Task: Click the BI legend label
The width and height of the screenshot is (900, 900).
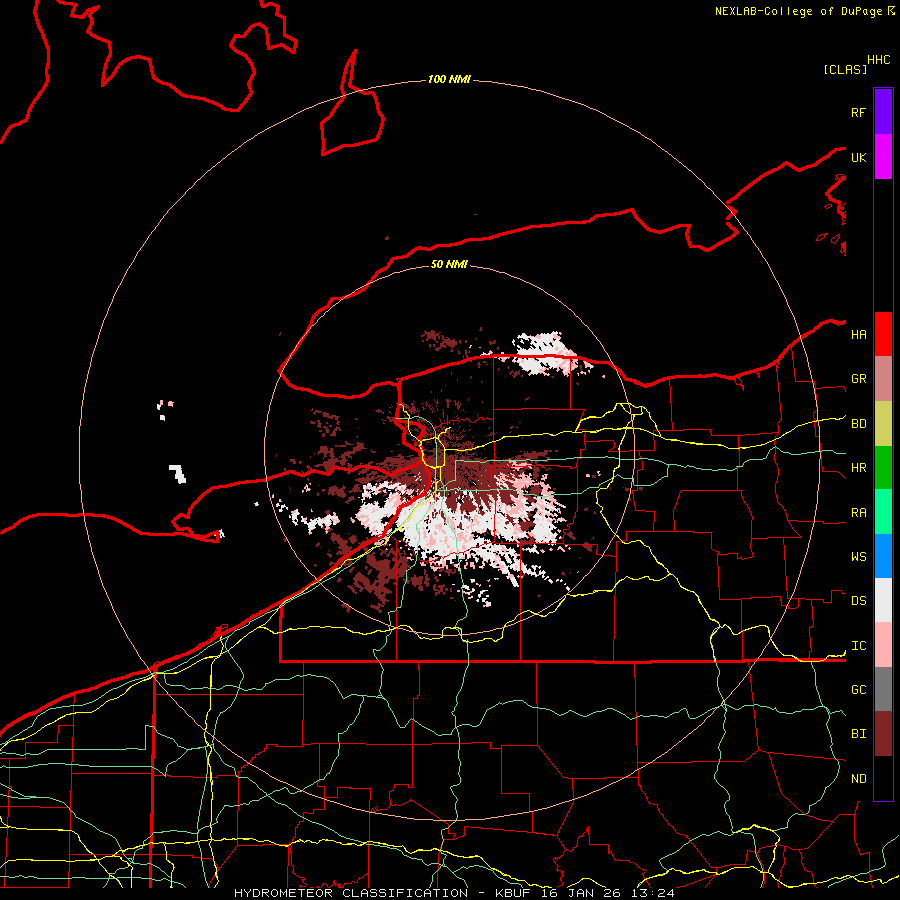Action: pyautogui.click(x=858, y=734)
